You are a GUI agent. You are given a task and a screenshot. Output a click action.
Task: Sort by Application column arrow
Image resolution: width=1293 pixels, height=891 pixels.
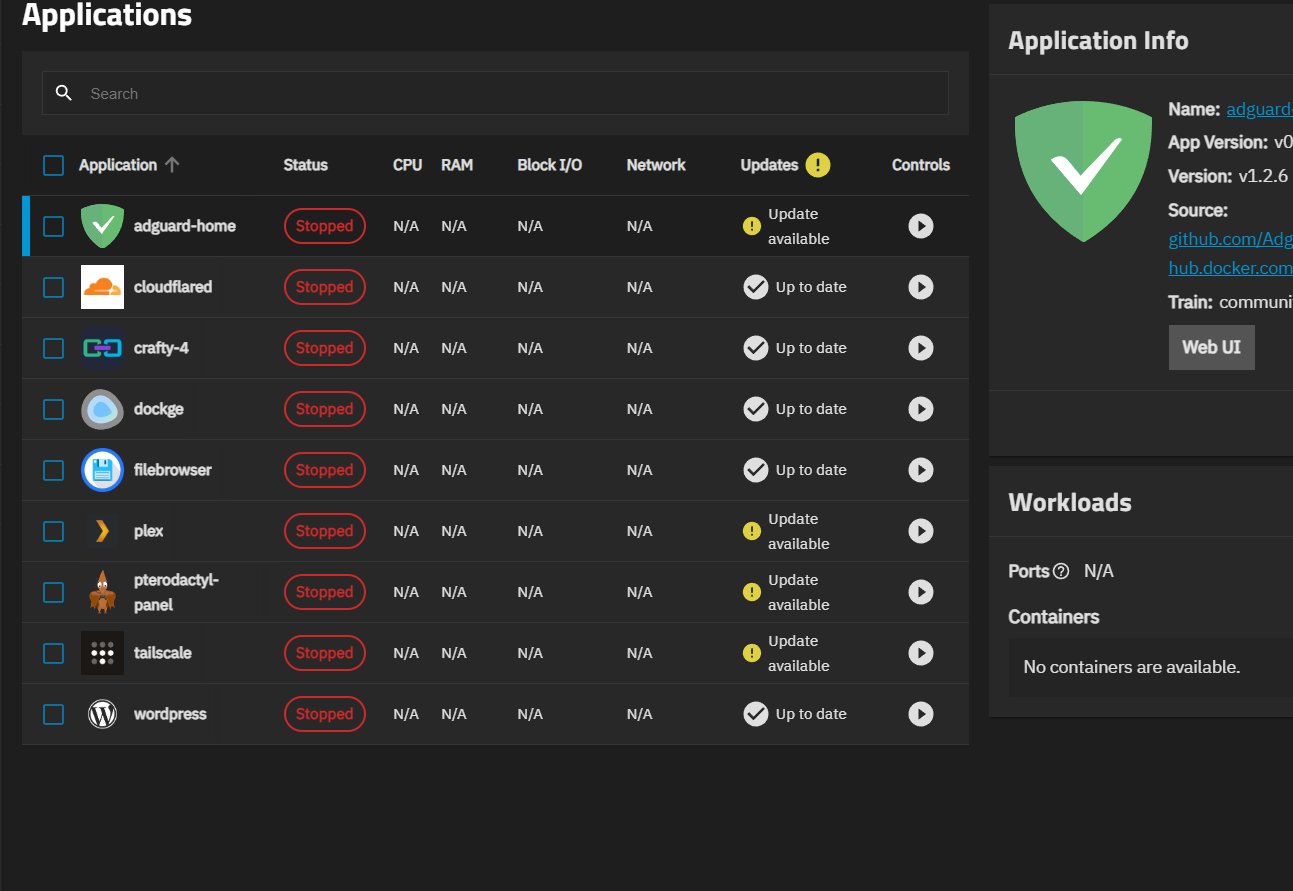[x=172, y=165]
